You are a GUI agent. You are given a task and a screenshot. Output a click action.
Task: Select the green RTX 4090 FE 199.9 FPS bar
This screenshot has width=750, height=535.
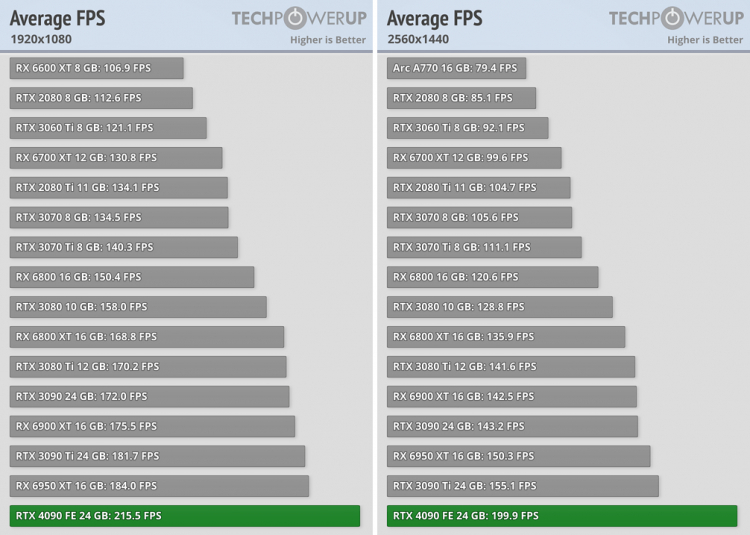pyautogui.click(x=561, y=516)
